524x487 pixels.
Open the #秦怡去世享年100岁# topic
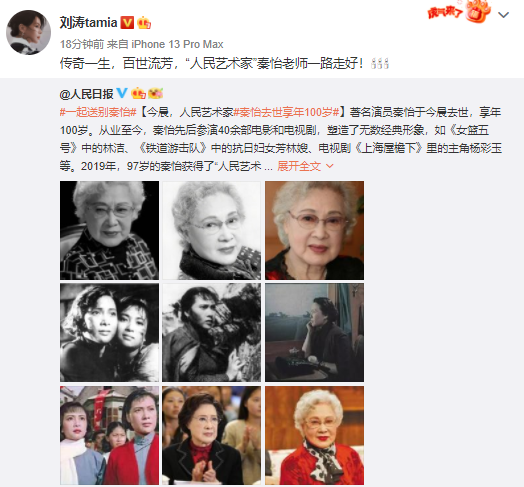click(x=286, y=112)
